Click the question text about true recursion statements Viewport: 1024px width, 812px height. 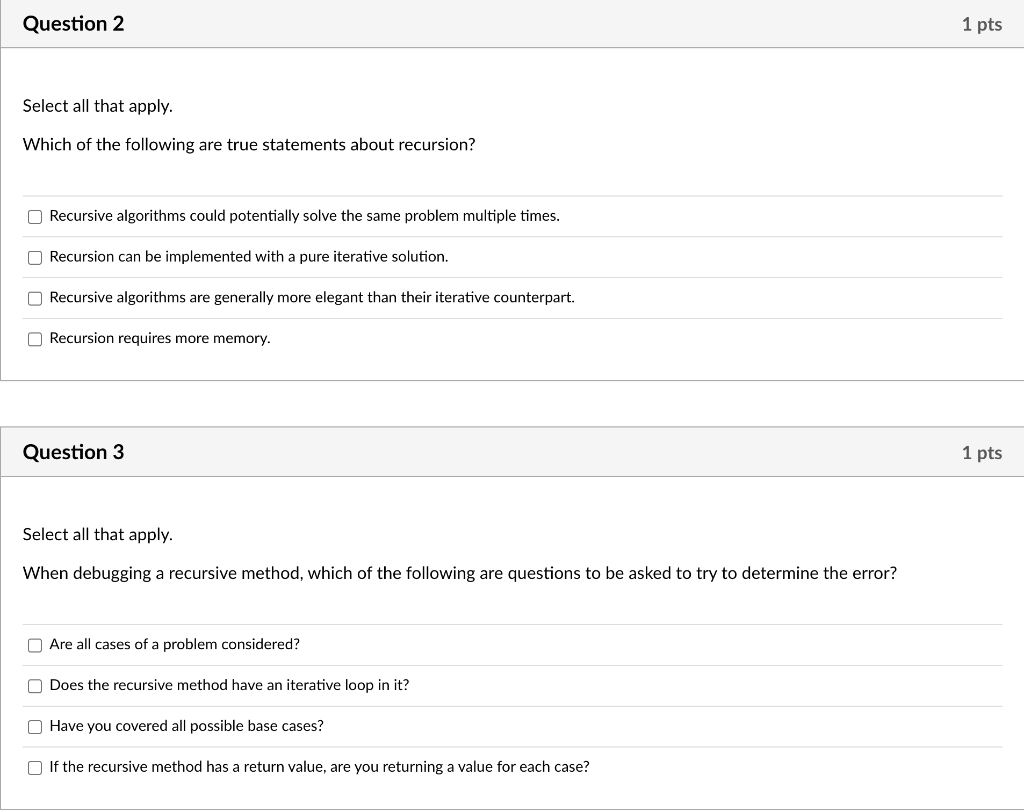pos(249,144)
